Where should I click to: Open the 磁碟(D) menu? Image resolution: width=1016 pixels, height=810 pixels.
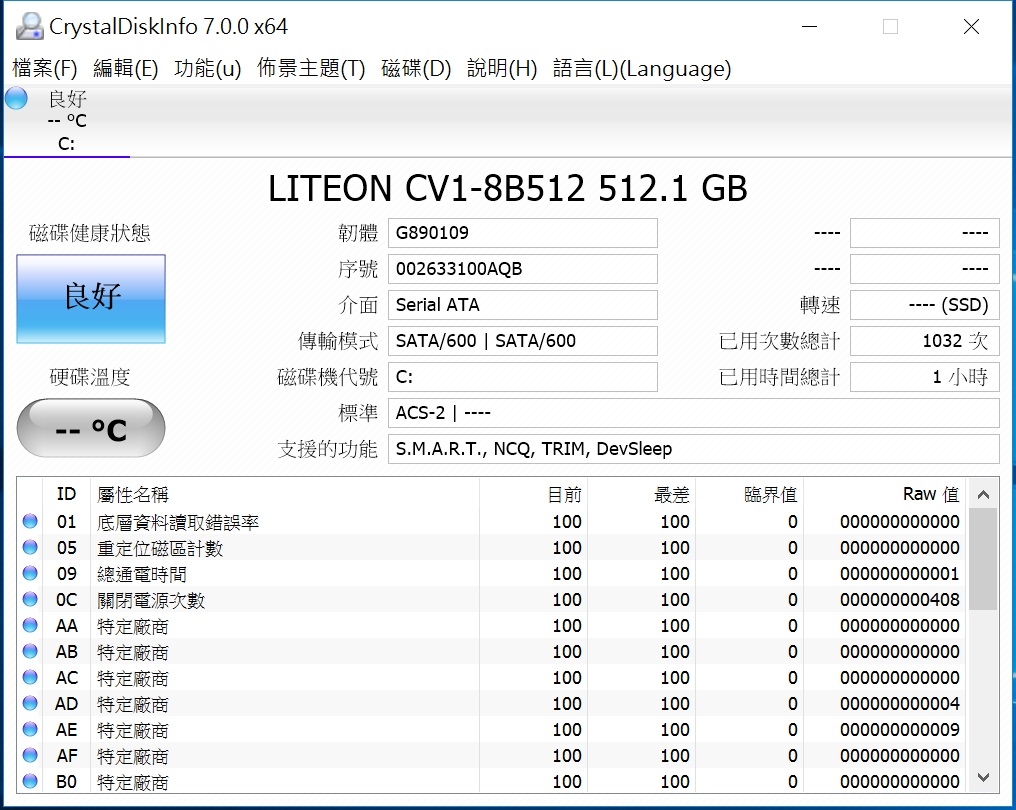tap(416, 68)
